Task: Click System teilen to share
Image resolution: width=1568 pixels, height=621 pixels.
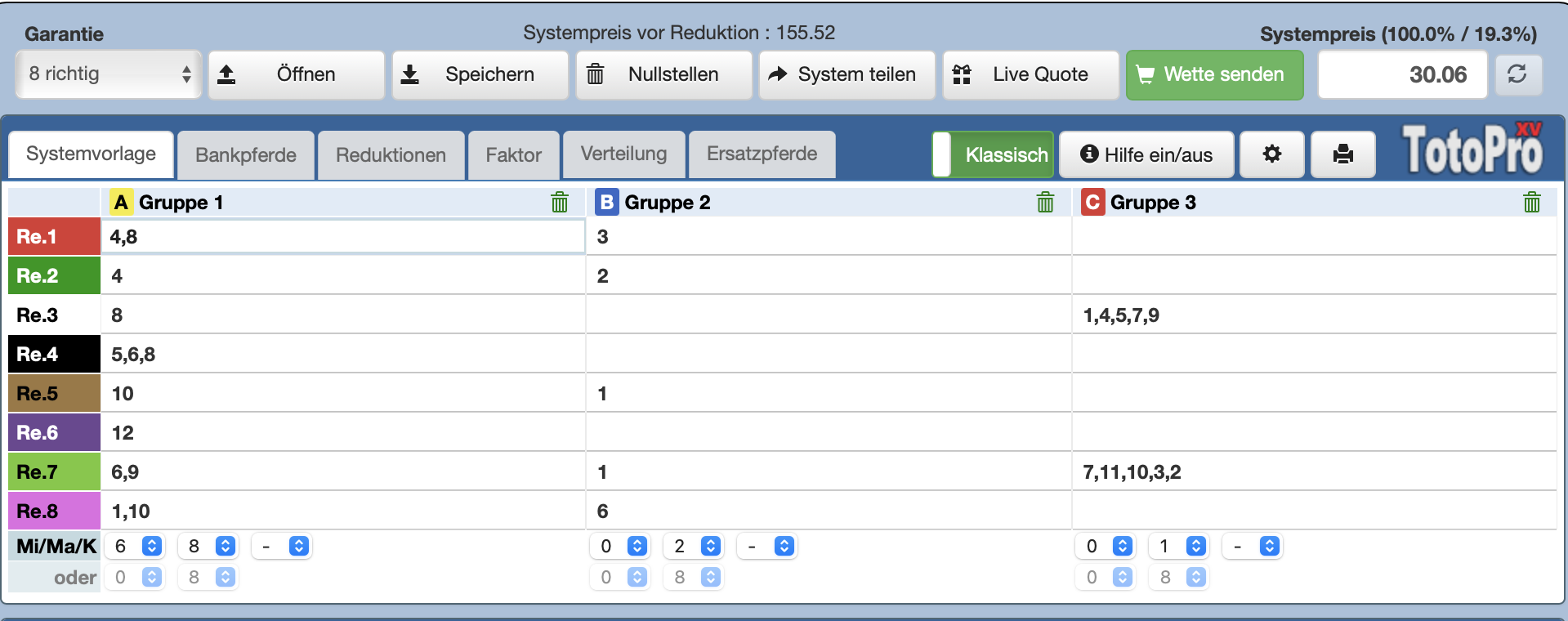Action: 847,74
